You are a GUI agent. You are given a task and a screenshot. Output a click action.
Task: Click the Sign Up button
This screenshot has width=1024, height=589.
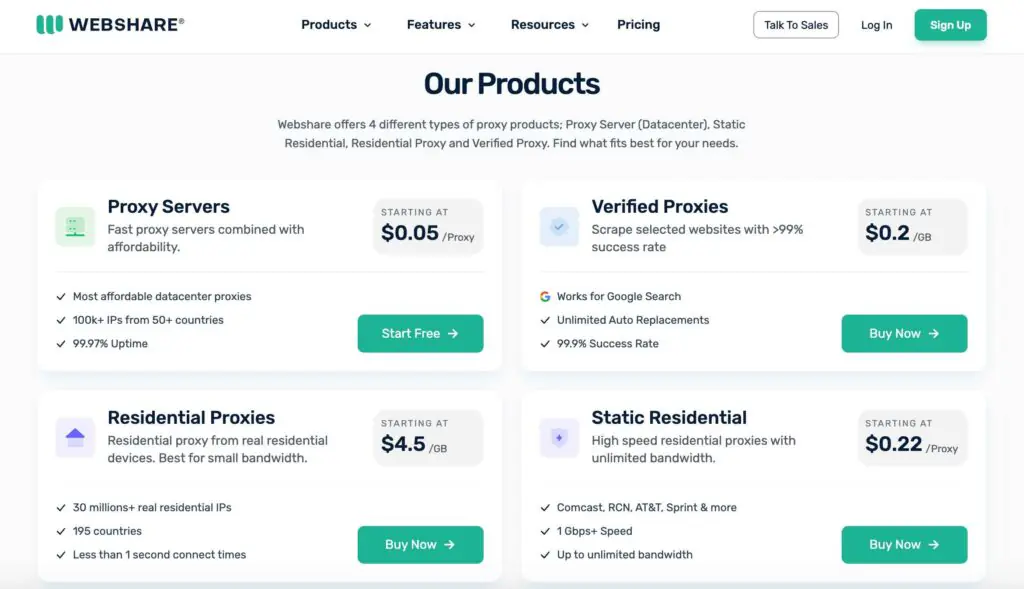[x=950, y=25]
